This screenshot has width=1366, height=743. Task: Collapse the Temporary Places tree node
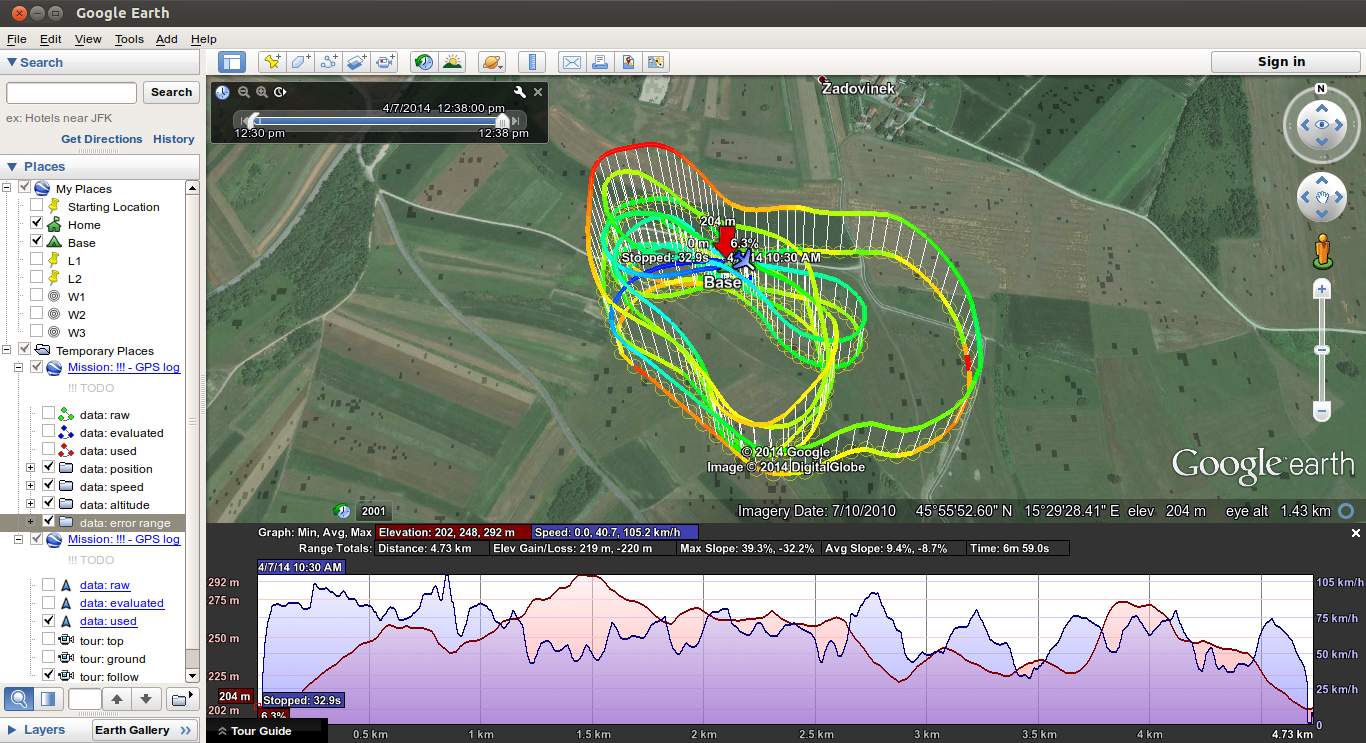pyautogui.click(x=8, y=350)
